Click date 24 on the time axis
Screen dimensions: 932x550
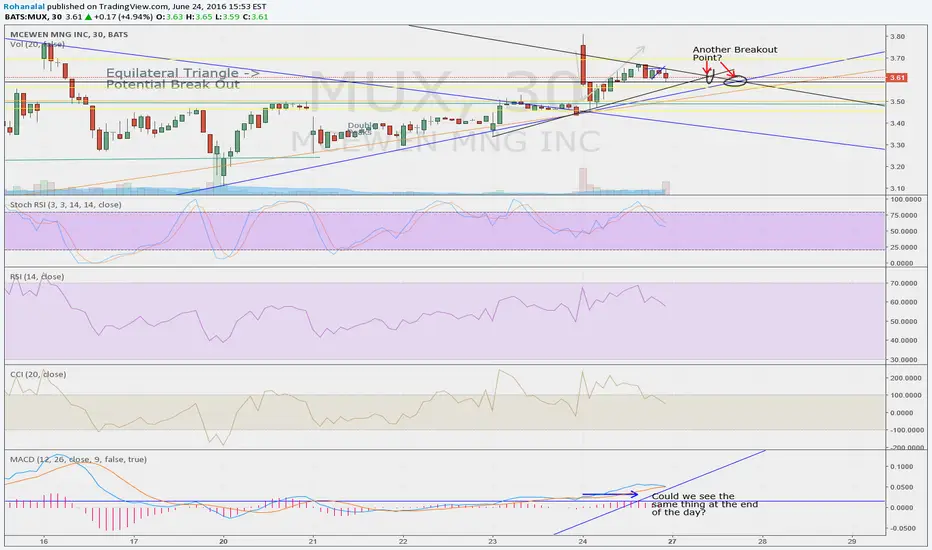coord(582,541)
